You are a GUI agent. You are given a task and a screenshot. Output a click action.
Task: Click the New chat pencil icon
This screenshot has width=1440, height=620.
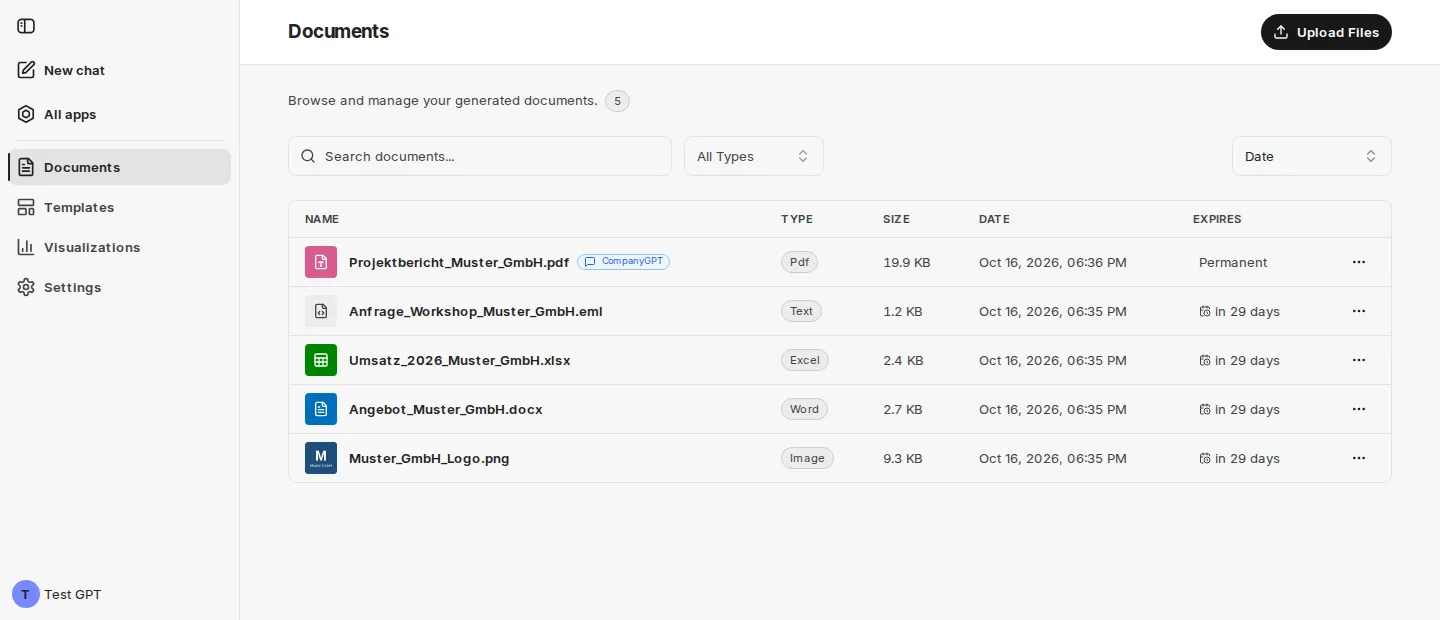pos(26,70)
